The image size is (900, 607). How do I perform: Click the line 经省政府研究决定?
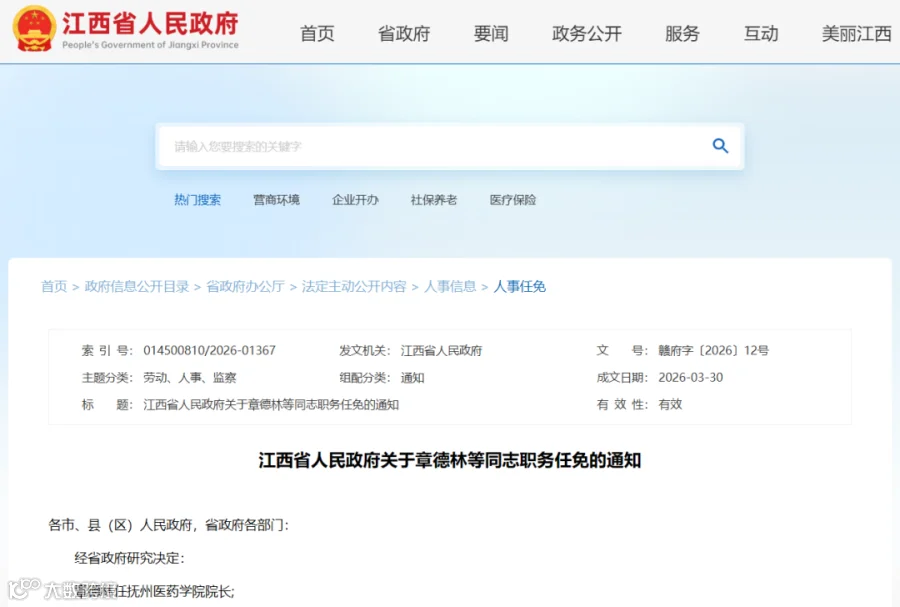tap(129, 558)
